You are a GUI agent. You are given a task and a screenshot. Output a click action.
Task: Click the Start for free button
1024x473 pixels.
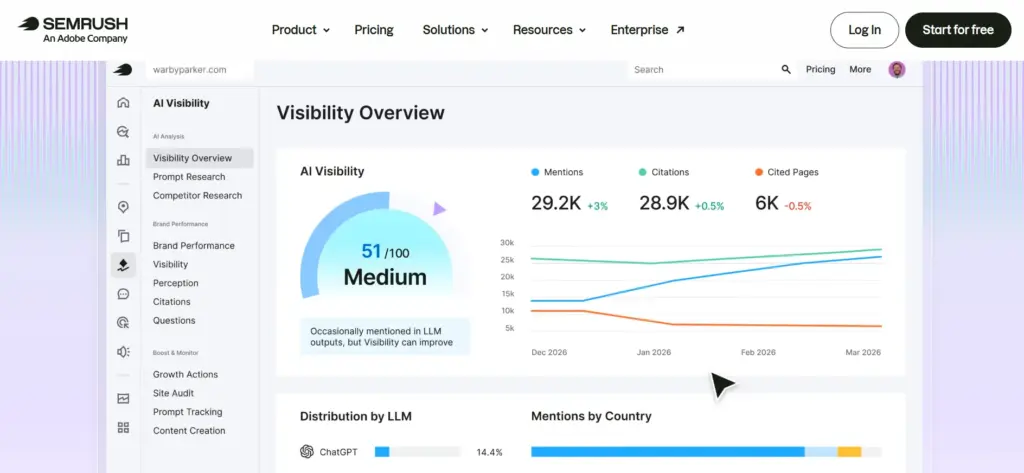click(958, 30)
